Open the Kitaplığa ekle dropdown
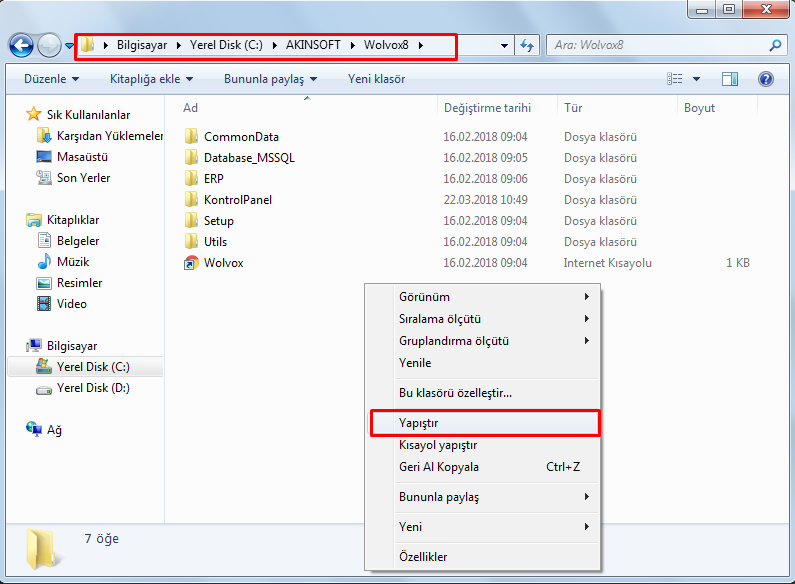Screen dimensions: 795x584 (151, 79)
